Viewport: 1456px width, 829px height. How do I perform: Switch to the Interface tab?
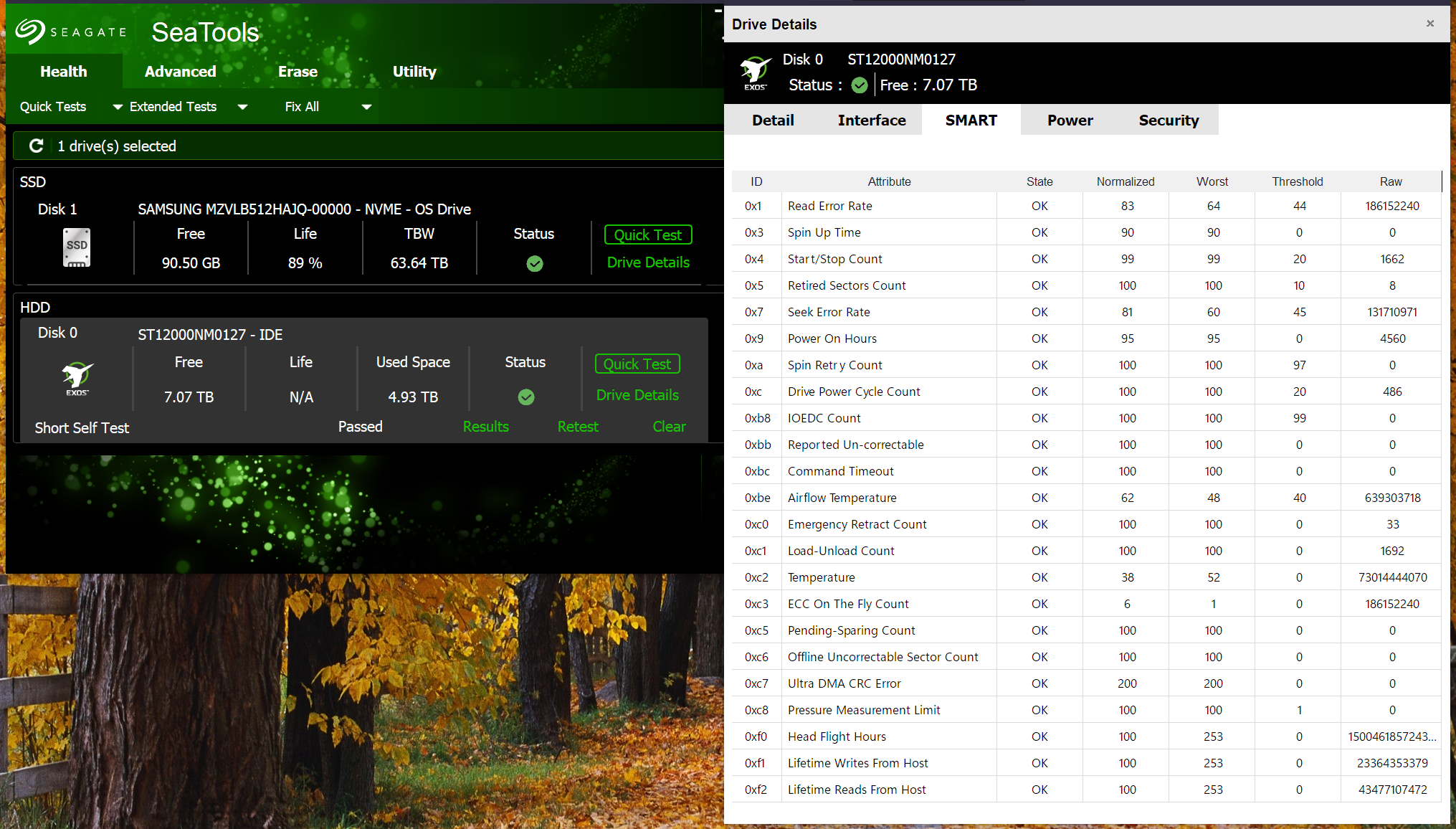coord(872,120)
